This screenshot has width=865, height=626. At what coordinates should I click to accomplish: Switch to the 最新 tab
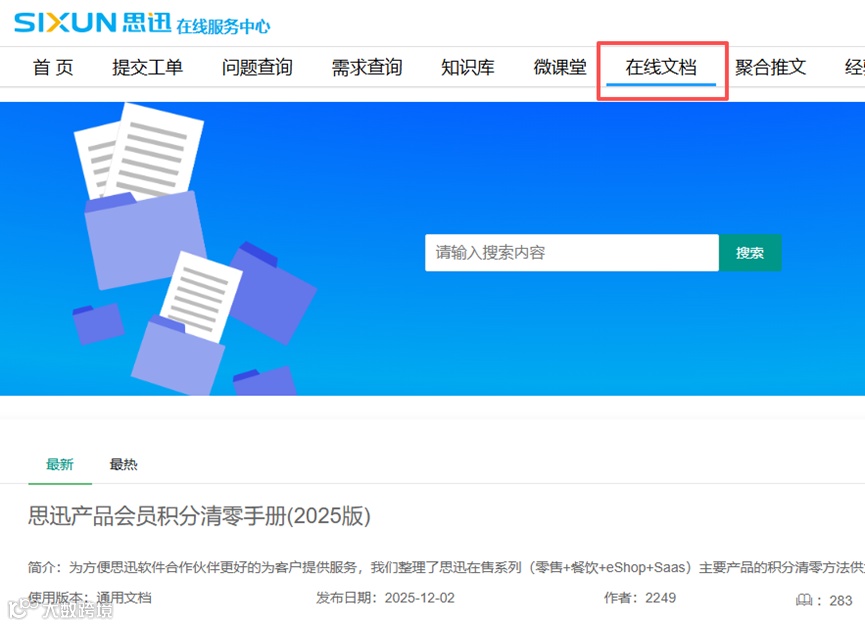pos(60,464)
